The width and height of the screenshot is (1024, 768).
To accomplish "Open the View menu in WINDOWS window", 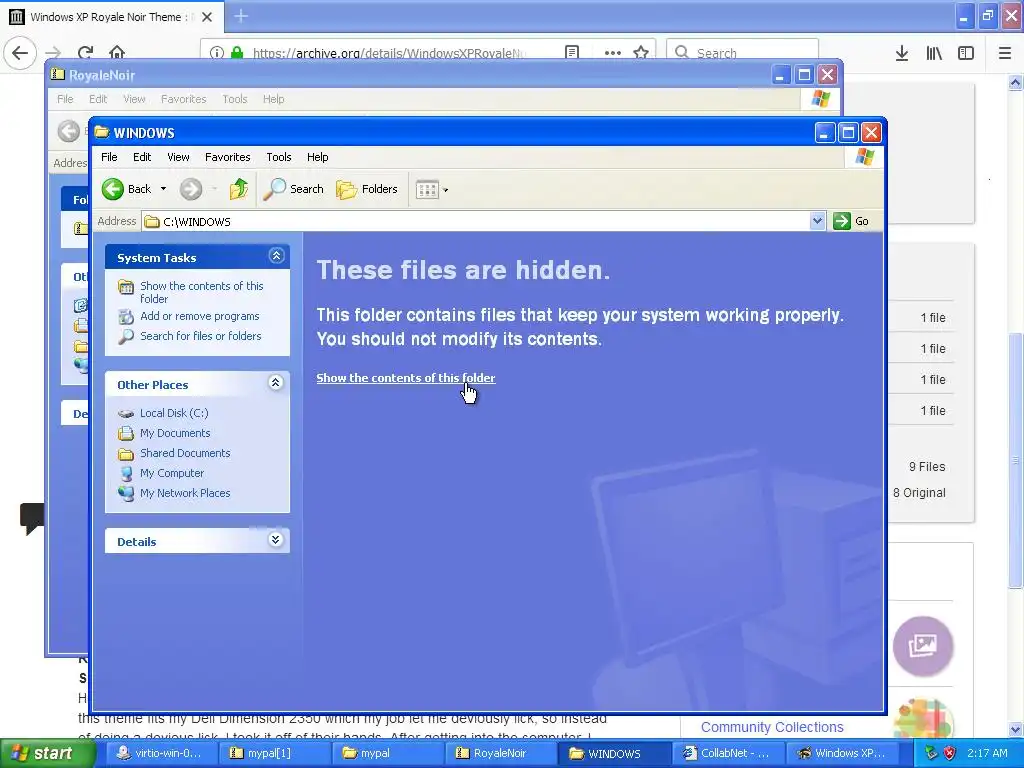I will (x=178, y=157).
